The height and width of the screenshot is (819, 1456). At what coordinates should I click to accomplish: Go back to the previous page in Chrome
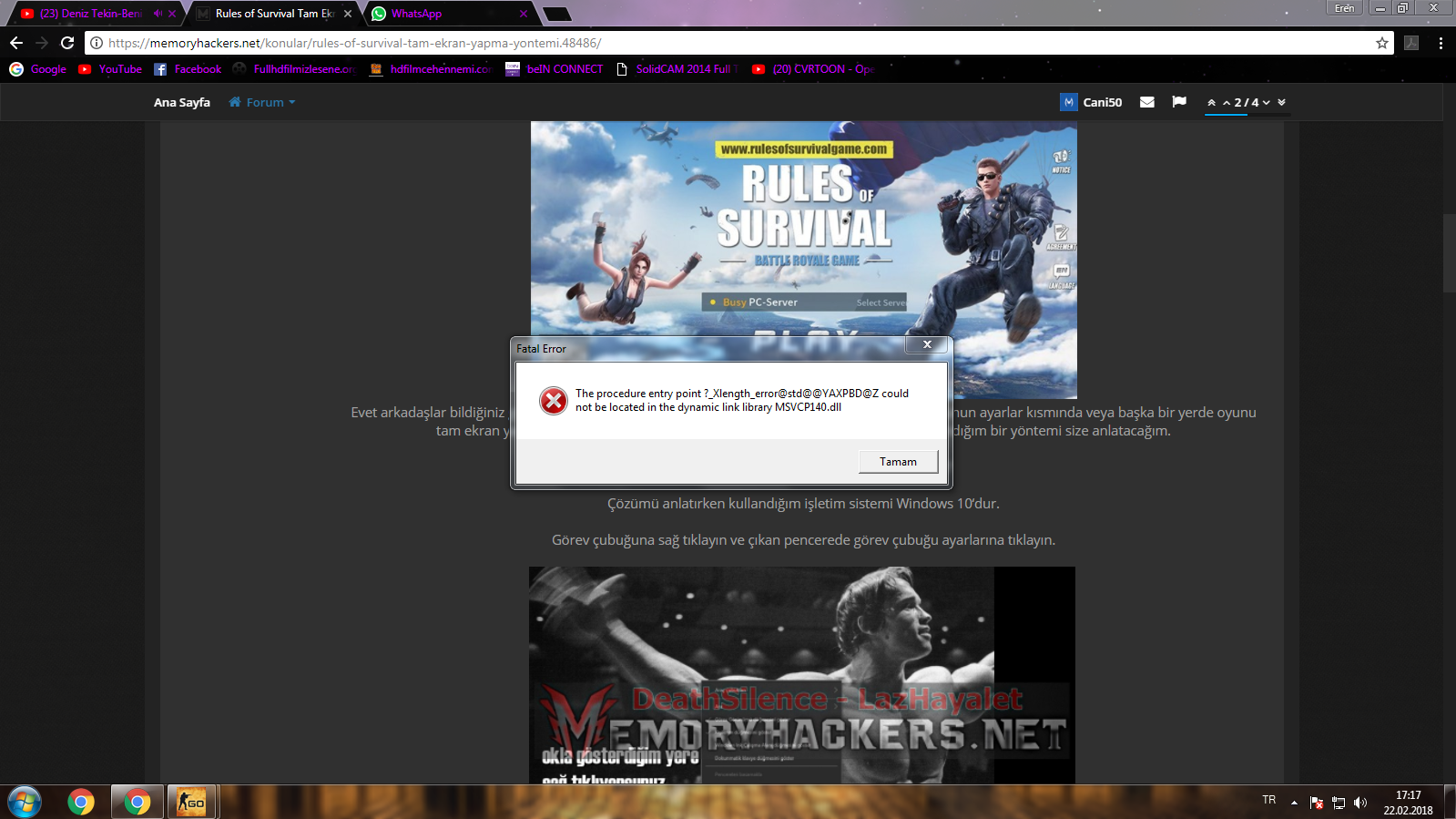[16, 43]
